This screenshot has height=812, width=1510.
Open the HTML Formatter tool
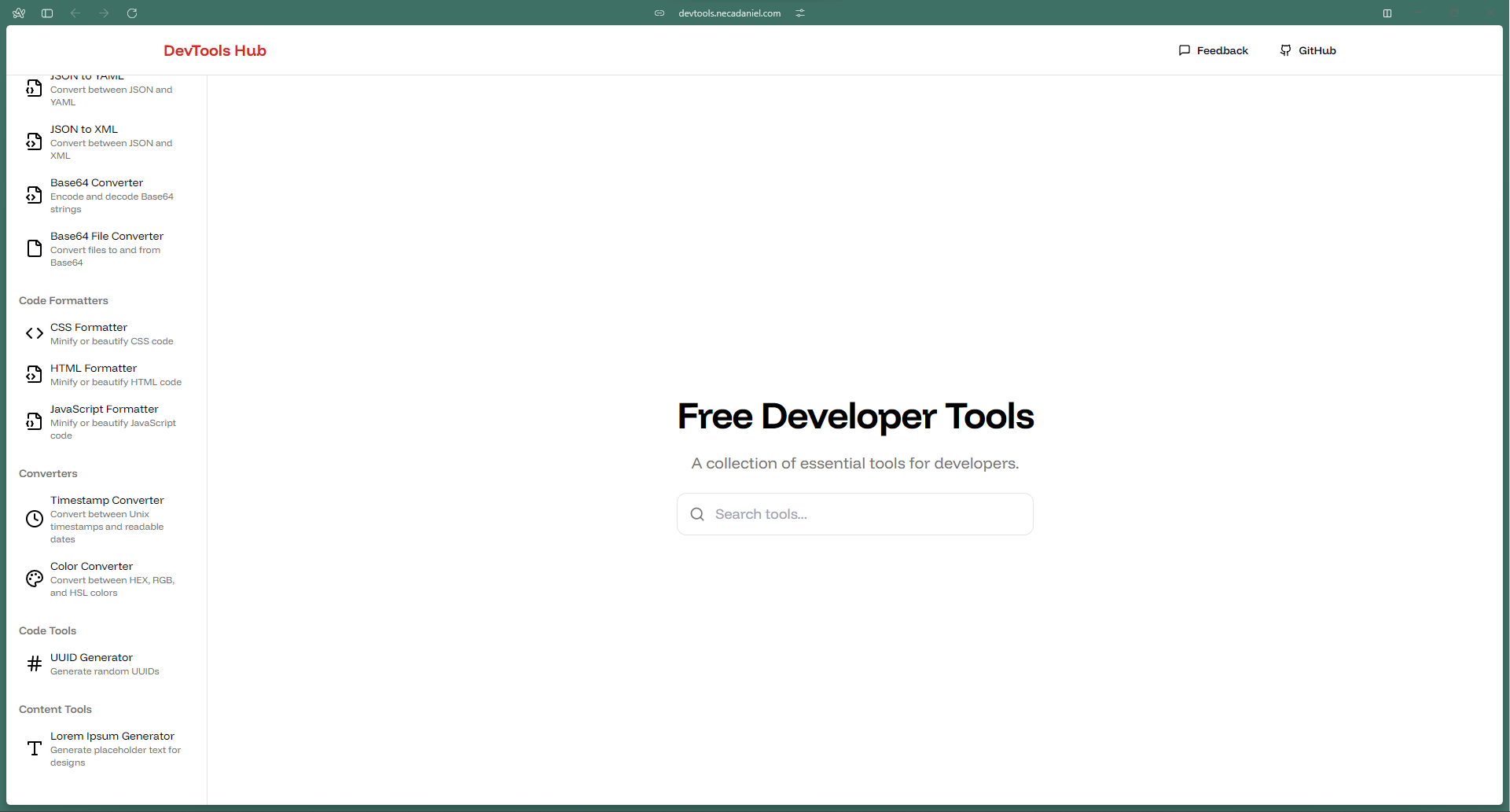pos(106,374)
